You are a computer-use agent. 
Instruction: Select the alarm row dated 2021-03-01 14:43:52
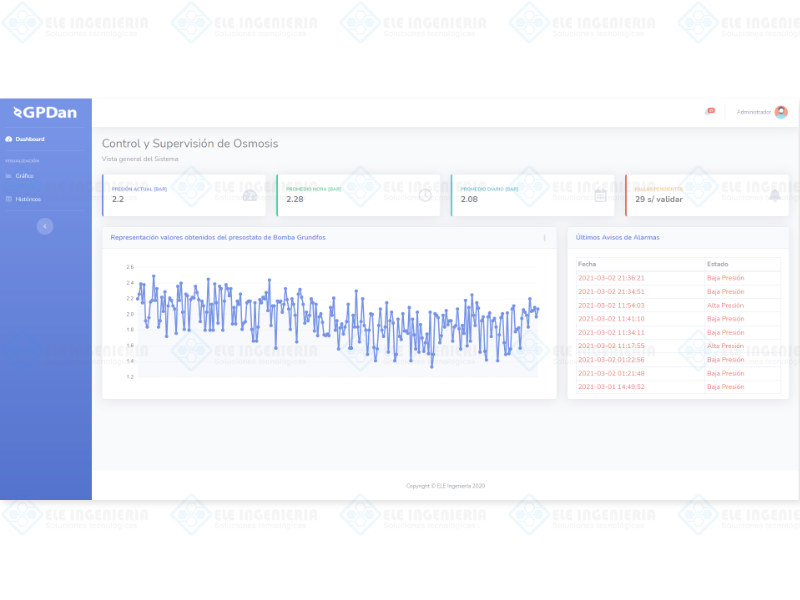click(611, 386)
